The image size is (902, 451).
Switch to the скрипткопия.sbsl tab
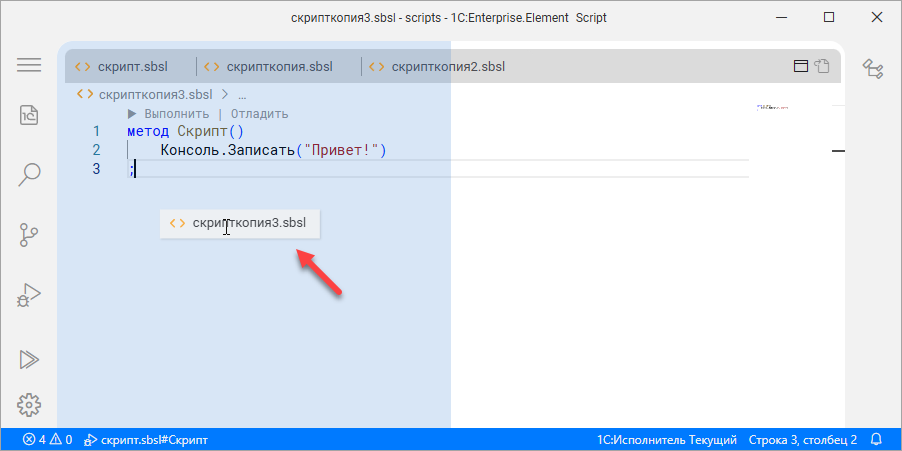point(279,67)
